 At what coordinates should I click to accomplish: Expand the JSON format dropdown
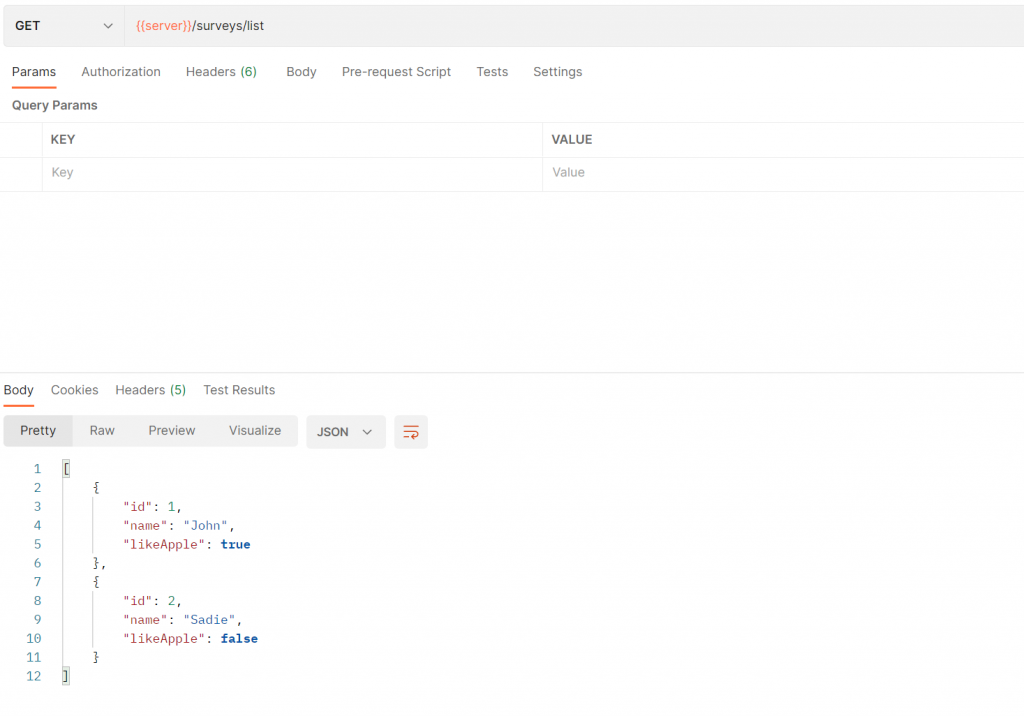(x=345, y=432)
